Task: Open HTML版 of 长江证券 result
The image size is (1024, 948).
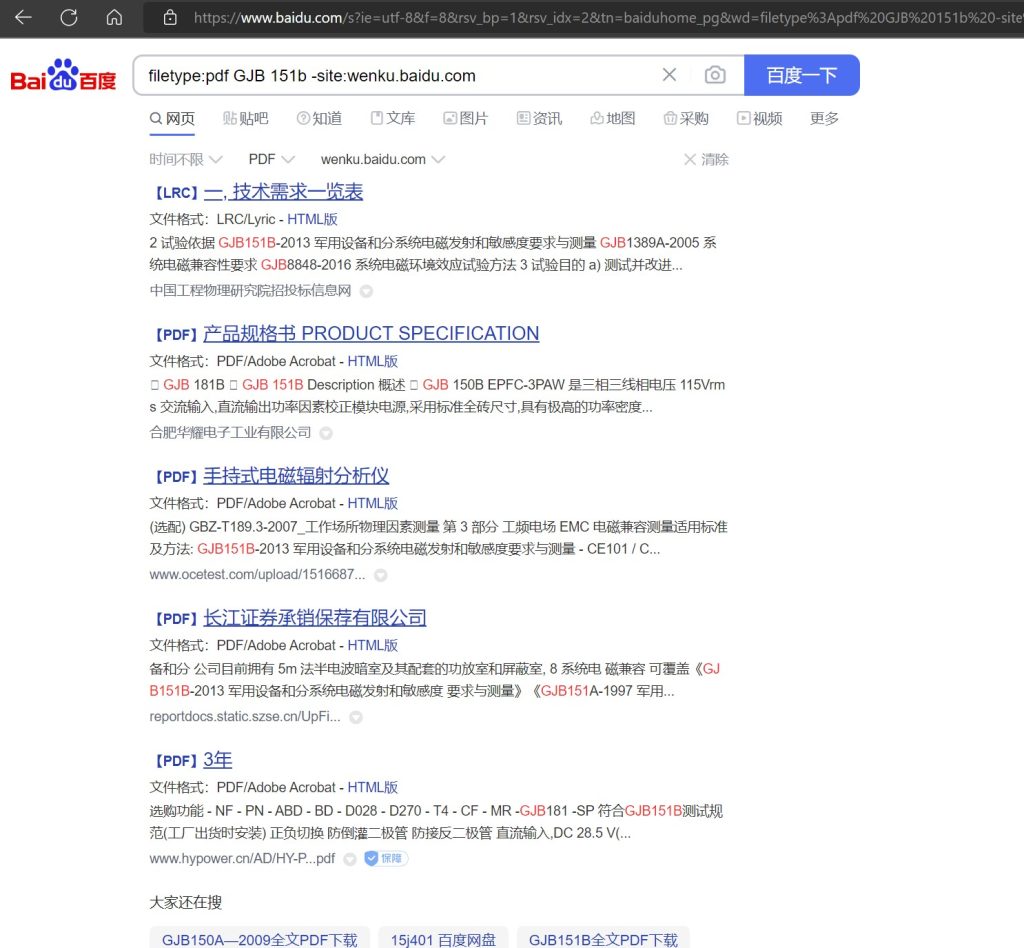Action: click(372, 645)
